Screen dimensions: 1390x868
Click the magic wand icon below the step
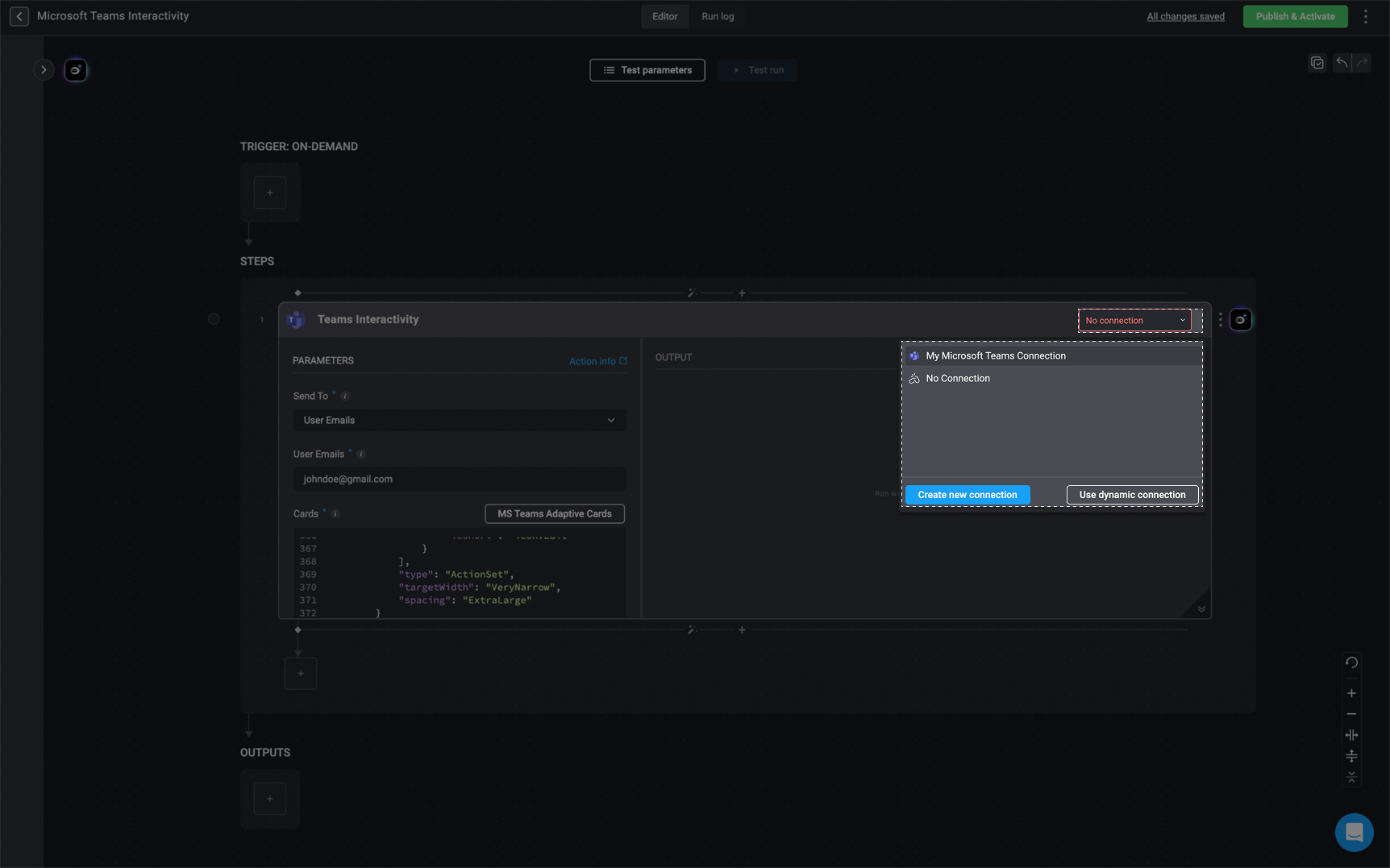click(x=691, y=629)
